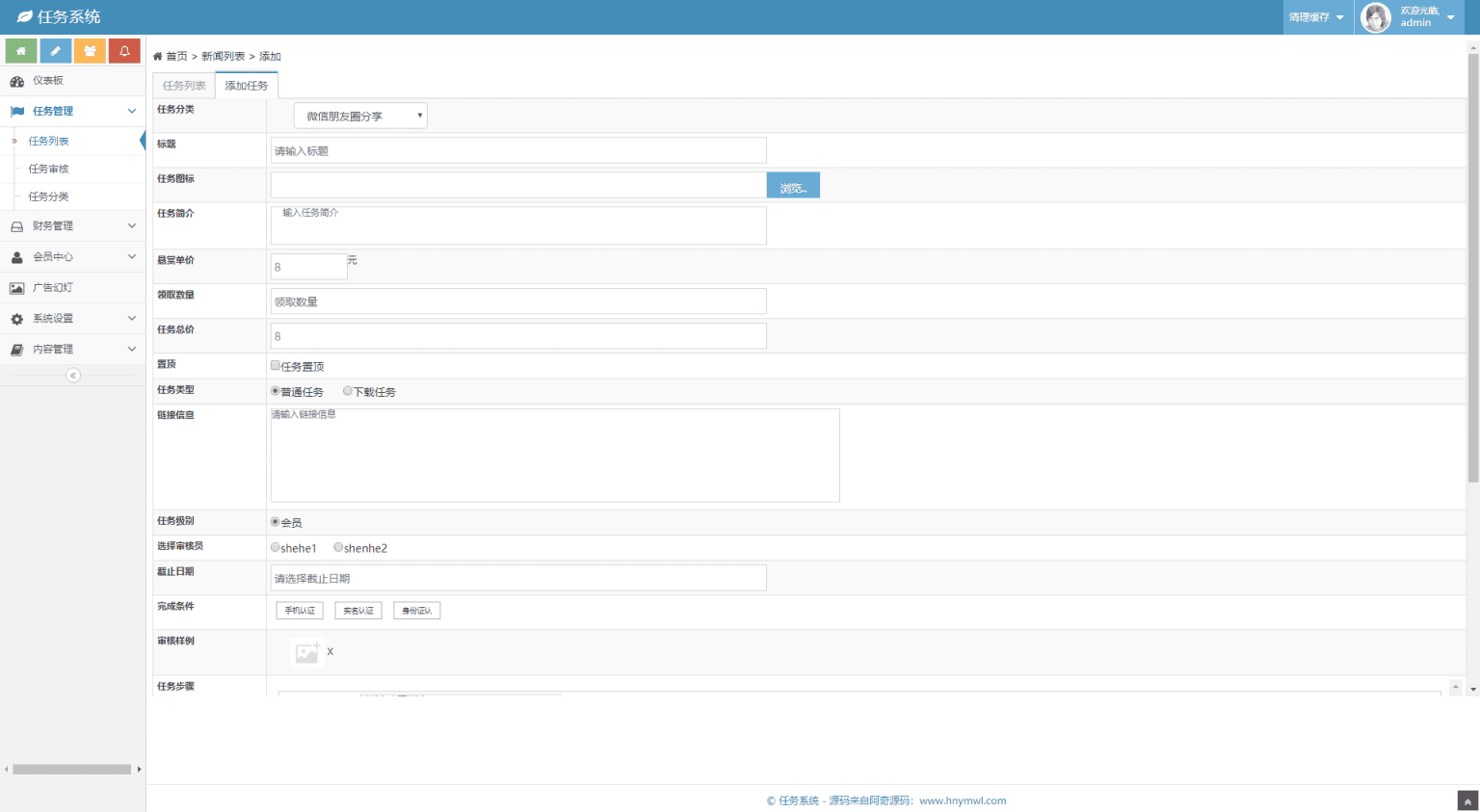
Task: Collapse the sidebar with the double-arrow icon
Action: point(73,376)
